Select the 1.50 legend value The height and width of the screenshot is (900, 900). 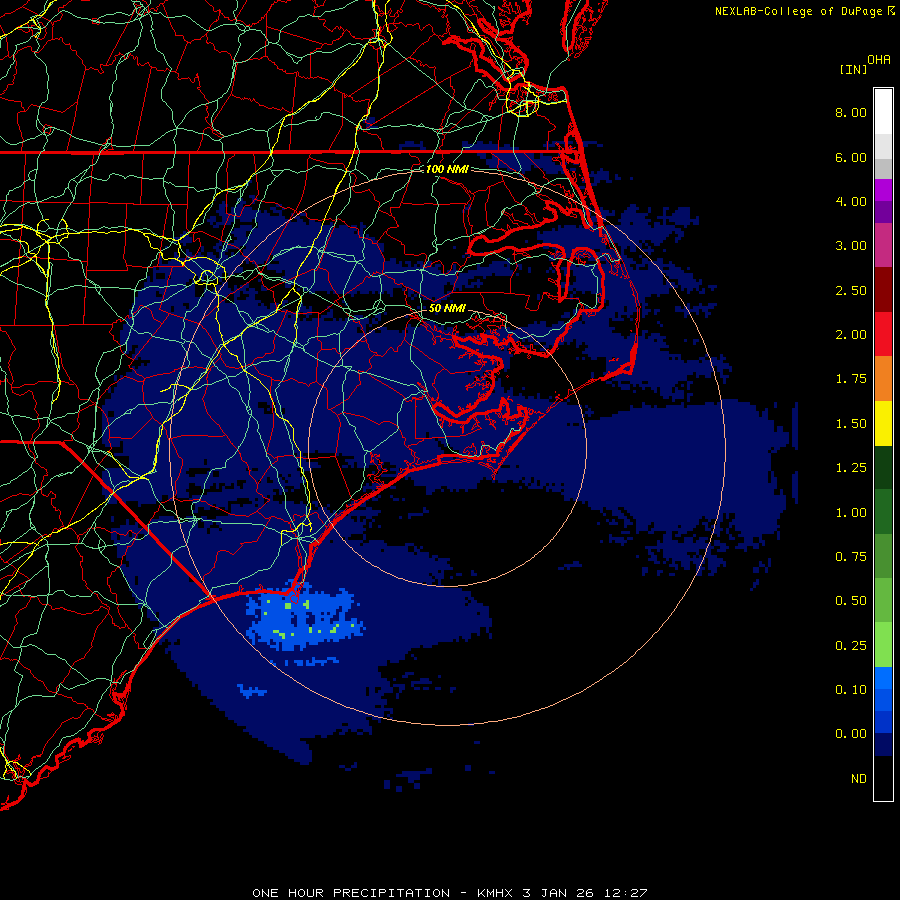(851, 424)
